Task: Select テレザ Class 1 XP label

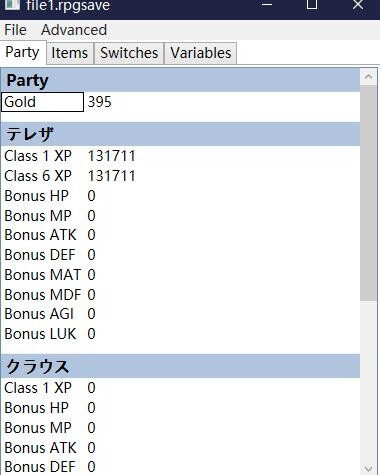Action: pos(38,156)
